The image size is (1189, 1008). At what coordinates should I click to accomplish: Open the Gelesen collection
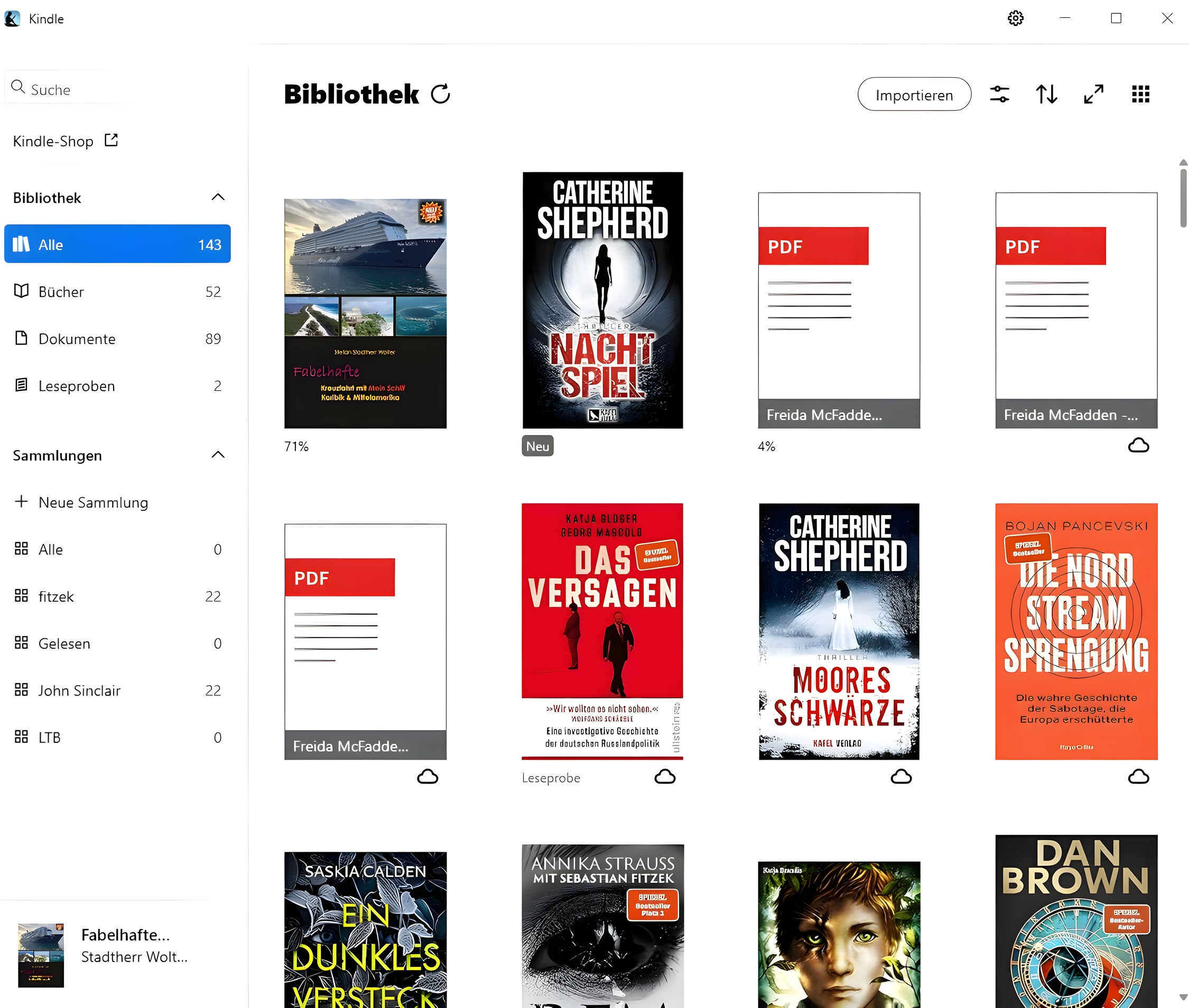(x=117, y=643)
